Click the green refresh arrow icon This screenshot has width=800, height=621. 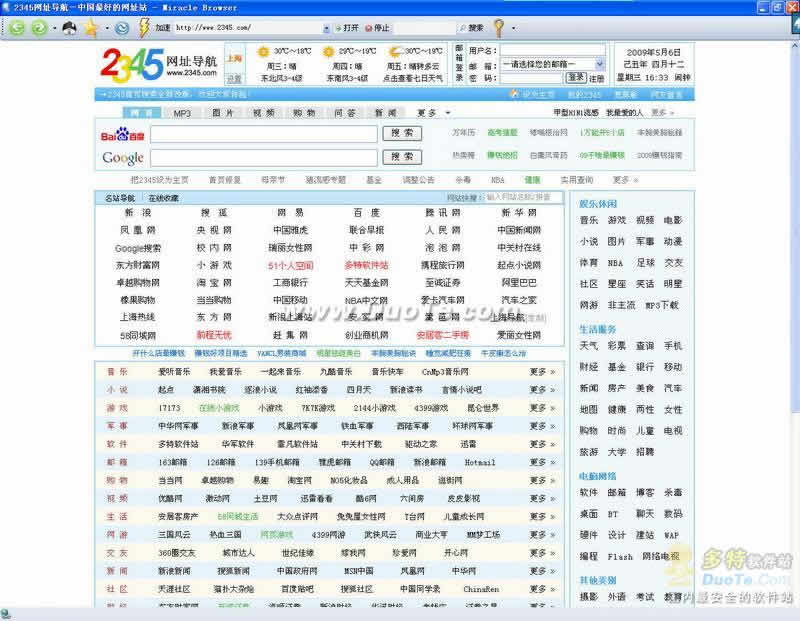[39, 28]
